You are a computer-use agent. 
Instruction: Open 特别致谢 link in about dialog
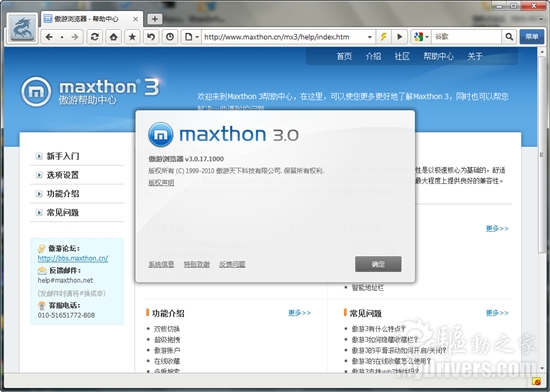[197, 264]
